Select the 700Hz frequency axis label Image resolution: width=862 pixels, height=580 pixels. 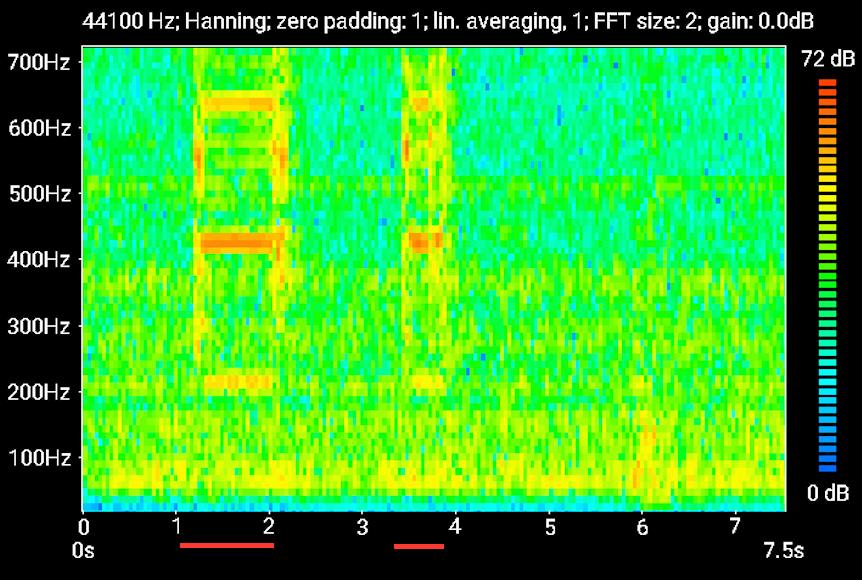click(39, 62)
